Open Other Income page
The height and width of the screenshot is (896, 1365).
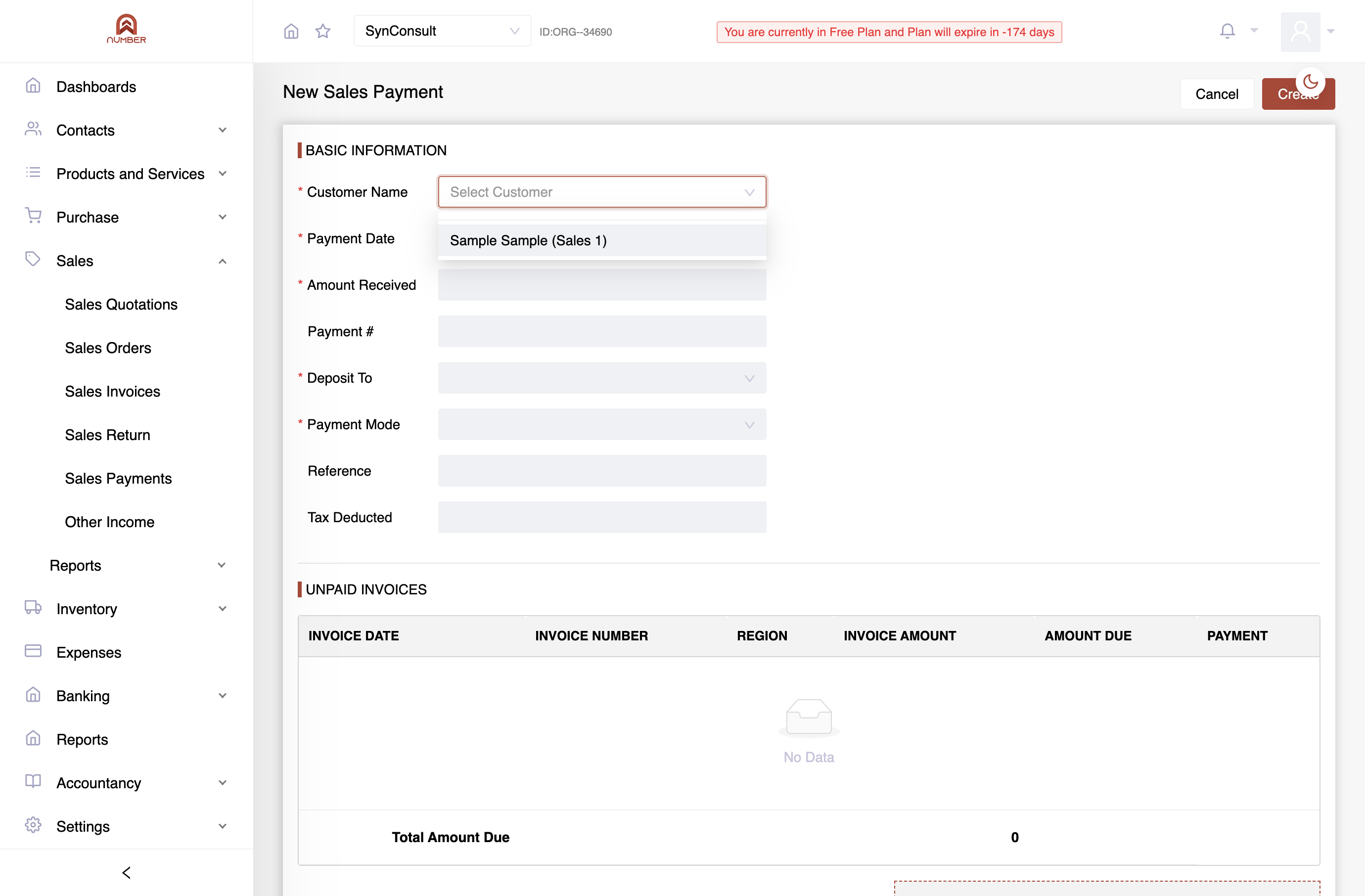pyautogui.click(x=109, y=522)
